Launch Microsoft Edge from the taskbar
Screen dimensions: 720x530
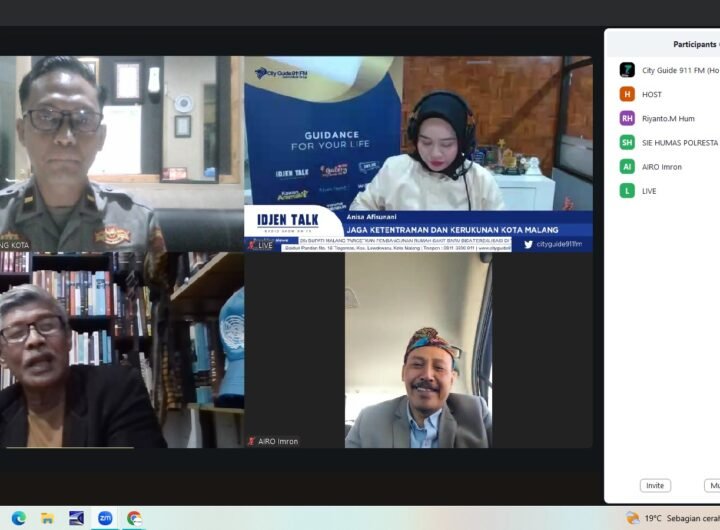(19, 518)
